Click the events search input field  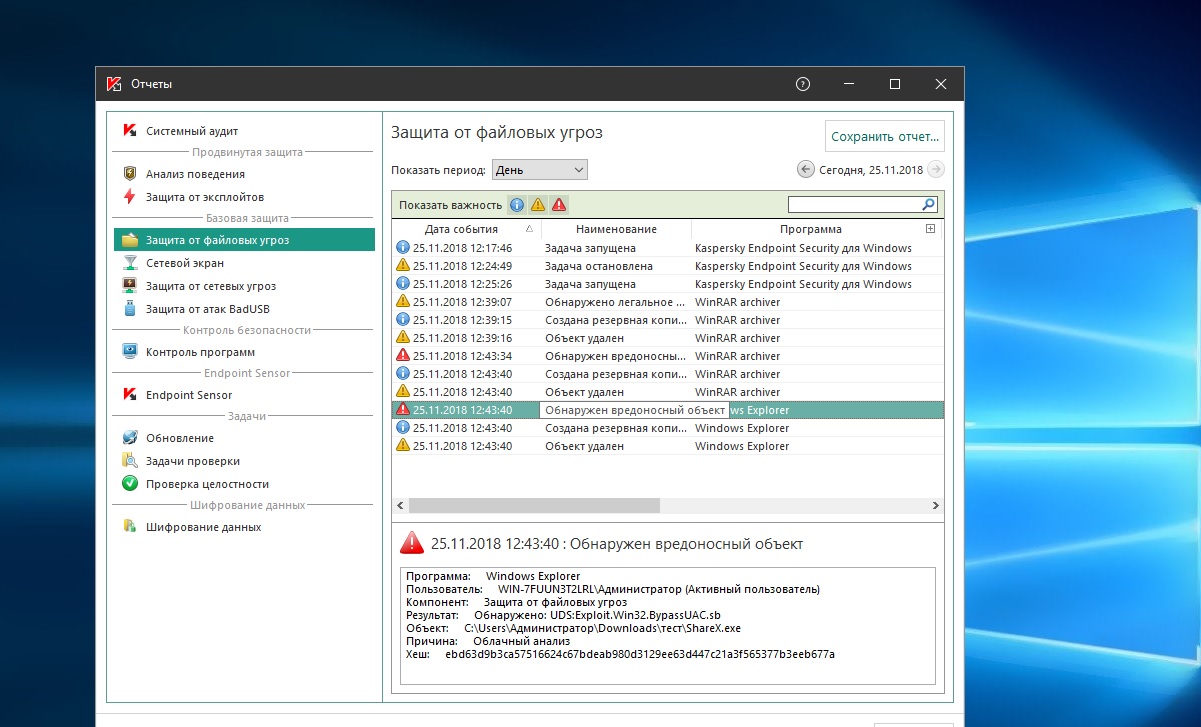854,205
